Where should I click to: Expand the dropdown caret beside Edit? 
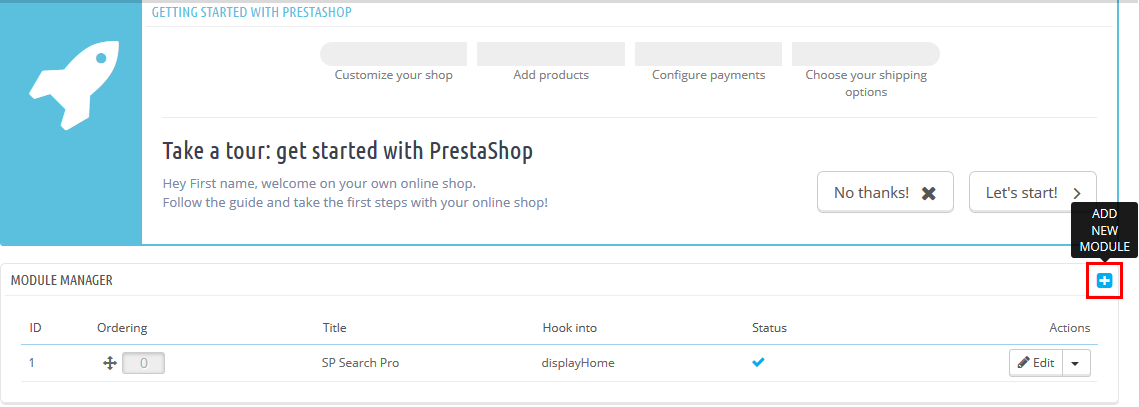[1077, 363]
